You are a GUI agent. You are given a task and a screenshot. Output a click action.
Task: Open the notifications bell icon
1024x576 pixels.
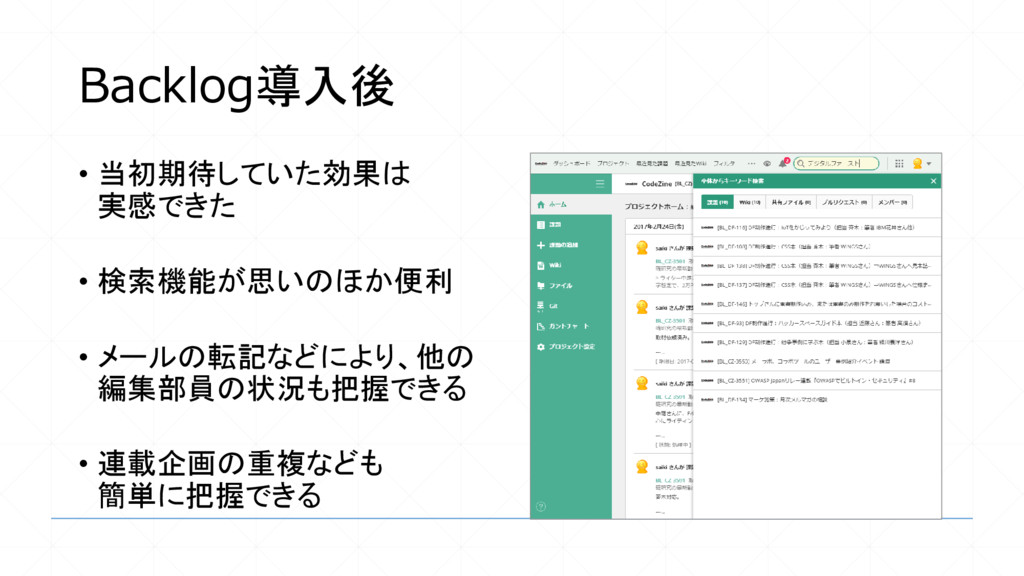(x=783, y=163)
